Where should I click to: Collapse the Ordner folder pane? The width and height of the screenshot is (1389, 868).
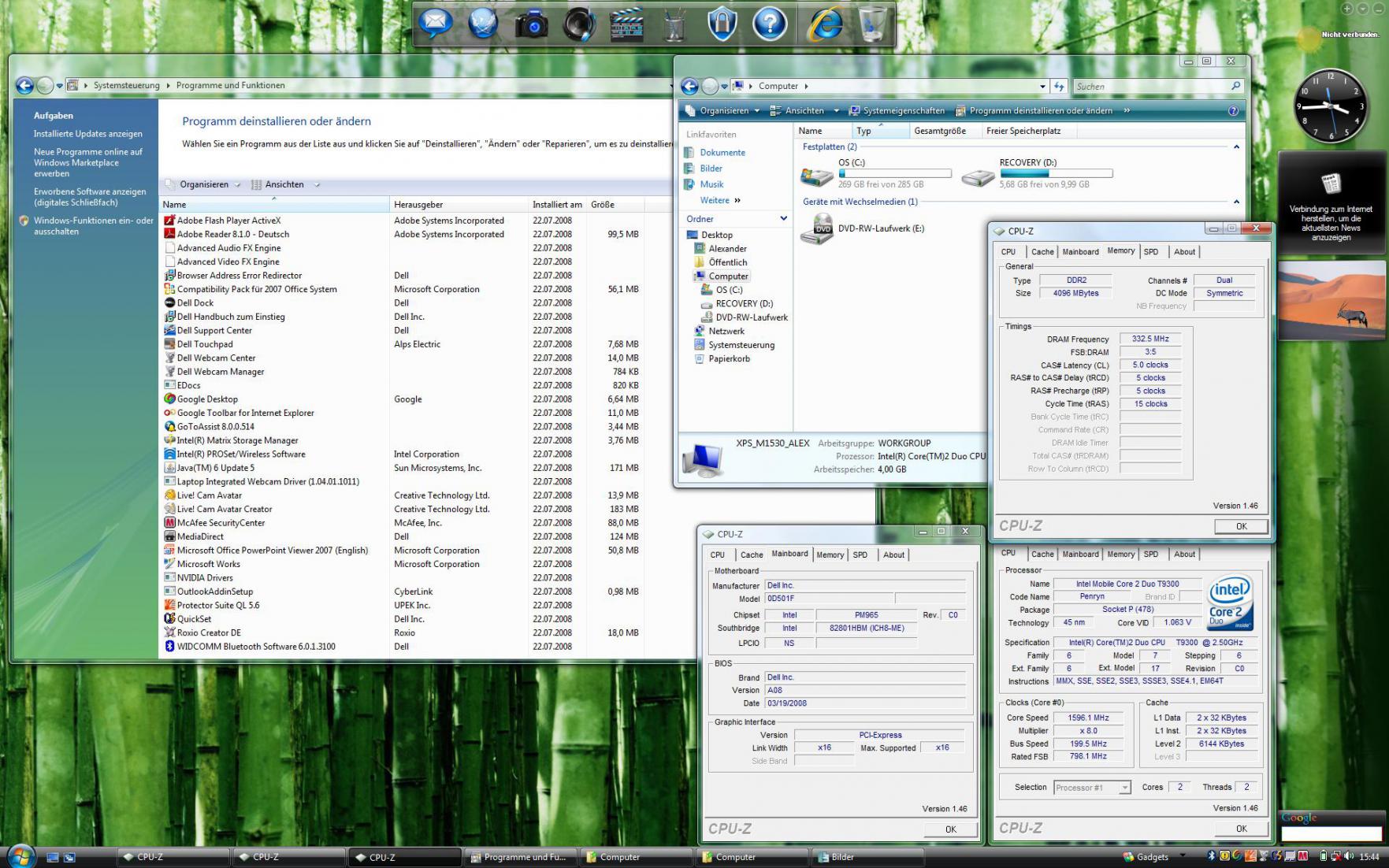pos(783,219)
